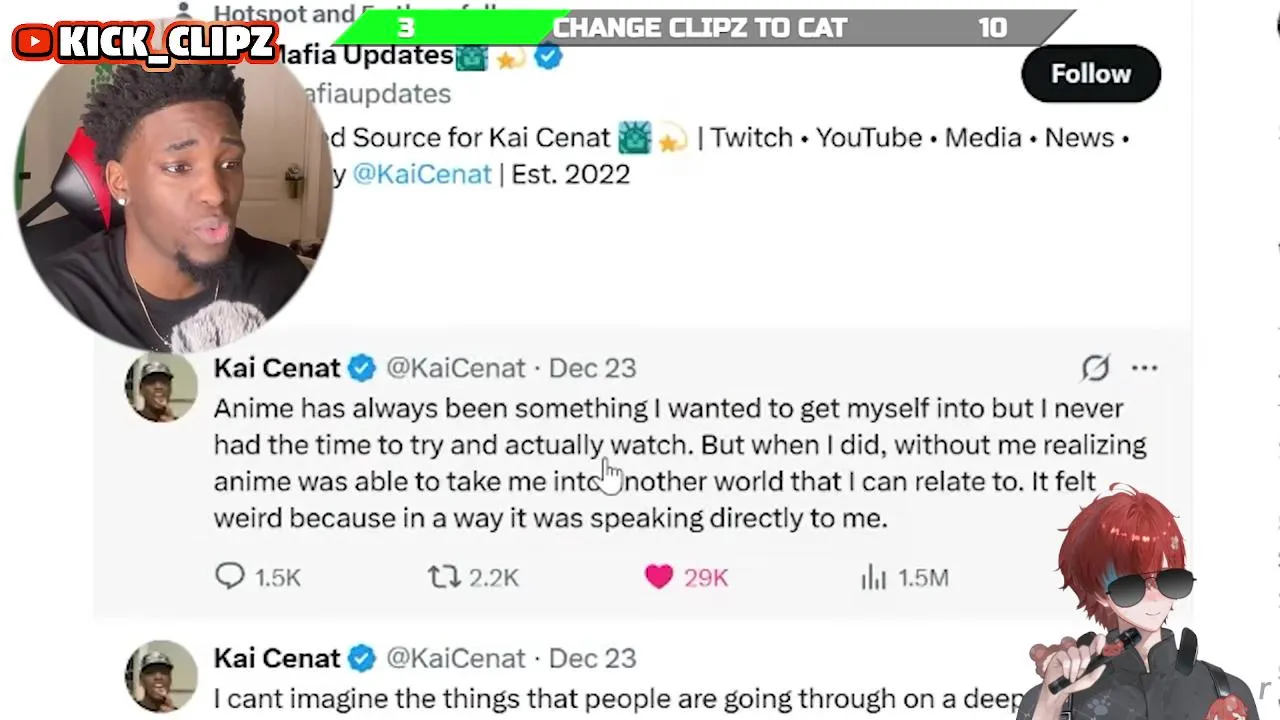Click the @KaiCenat handle on the second tweet

(455, 658)
